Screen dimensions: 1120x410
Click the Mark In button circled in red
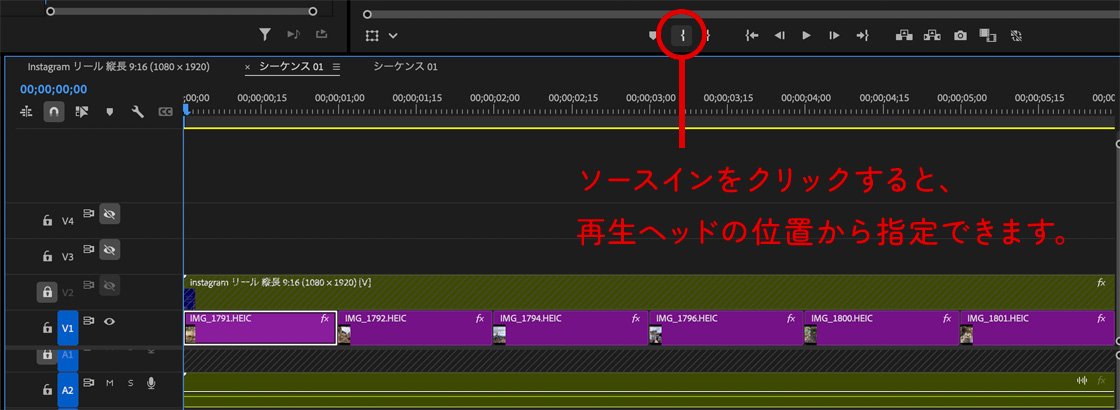683,35
